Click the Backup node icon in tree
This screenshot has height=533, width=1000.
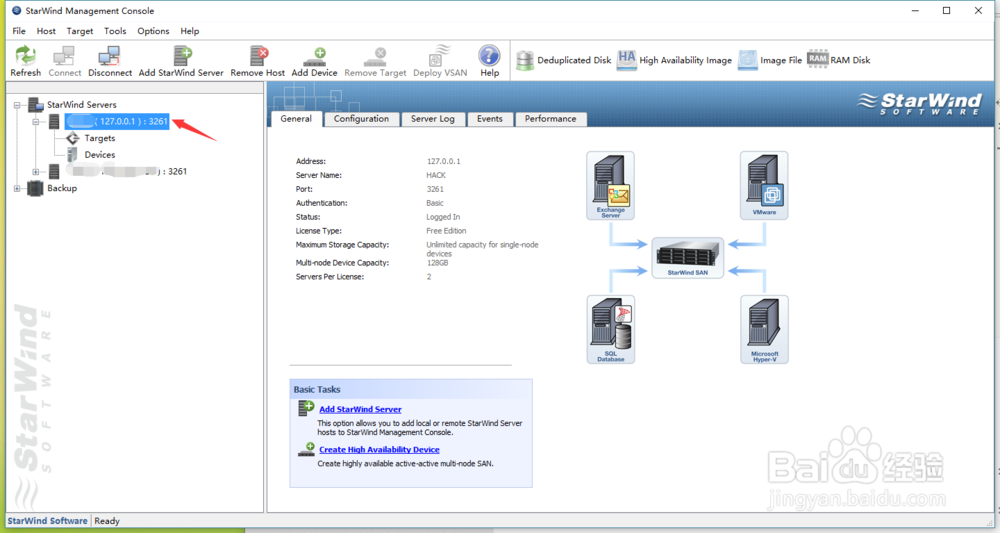[35, 188]
